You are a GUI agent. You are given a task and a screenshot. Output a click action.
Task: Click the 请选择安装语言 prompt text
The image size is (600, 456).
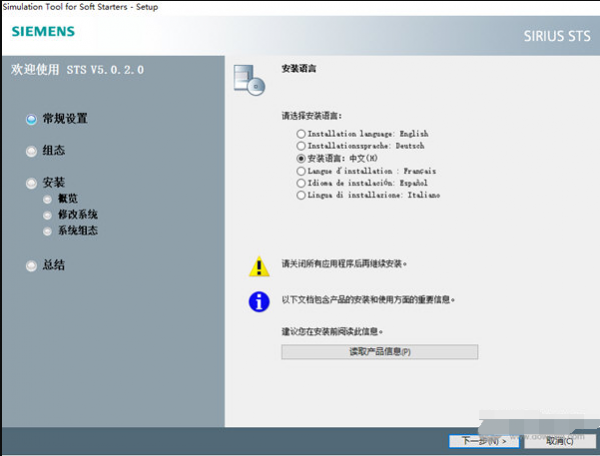311,116
